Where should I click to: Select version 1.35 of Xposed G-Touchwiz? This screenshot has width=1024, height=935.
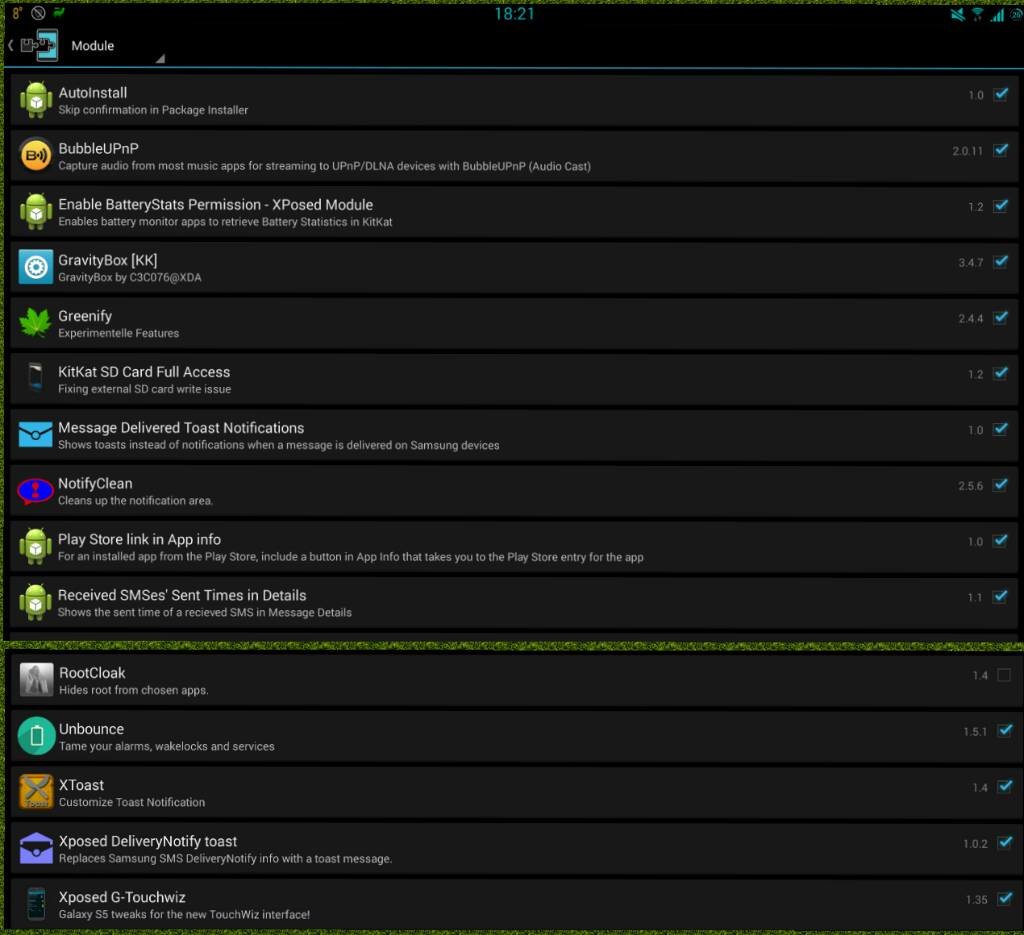pos(976,900)
